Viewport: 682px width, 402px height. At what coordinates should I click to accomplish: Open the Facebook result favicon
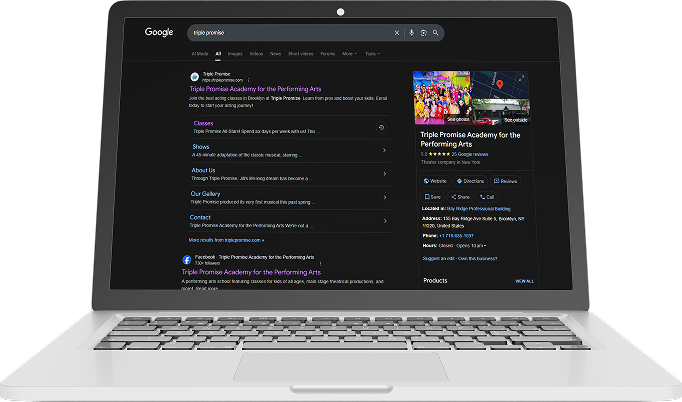187,260
